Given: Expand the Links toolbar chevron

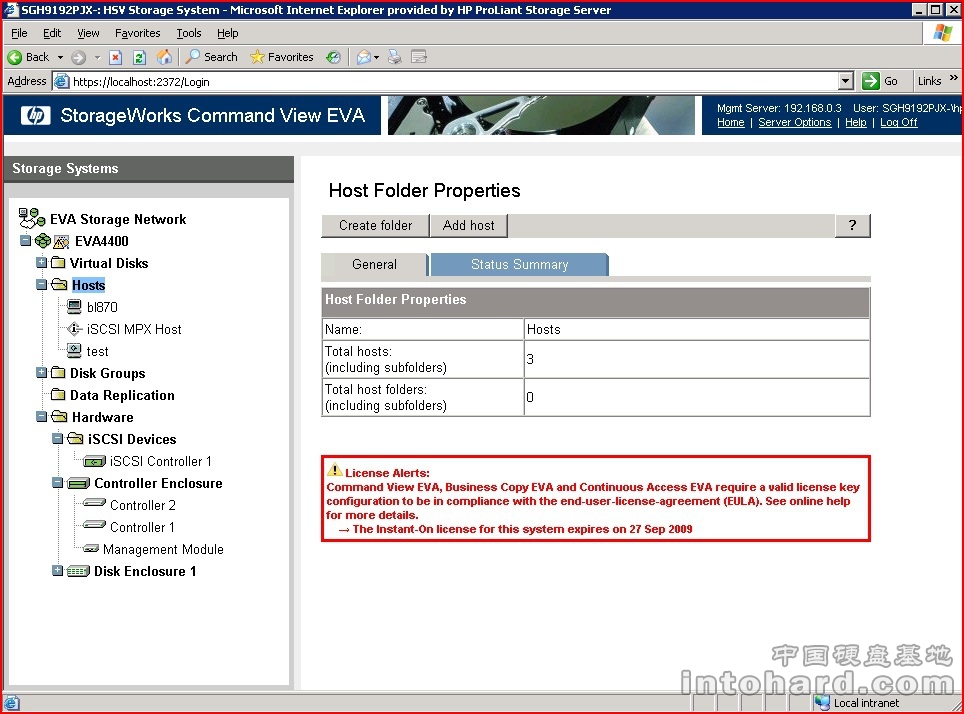Looking at the screenshot, I should 954,78.
